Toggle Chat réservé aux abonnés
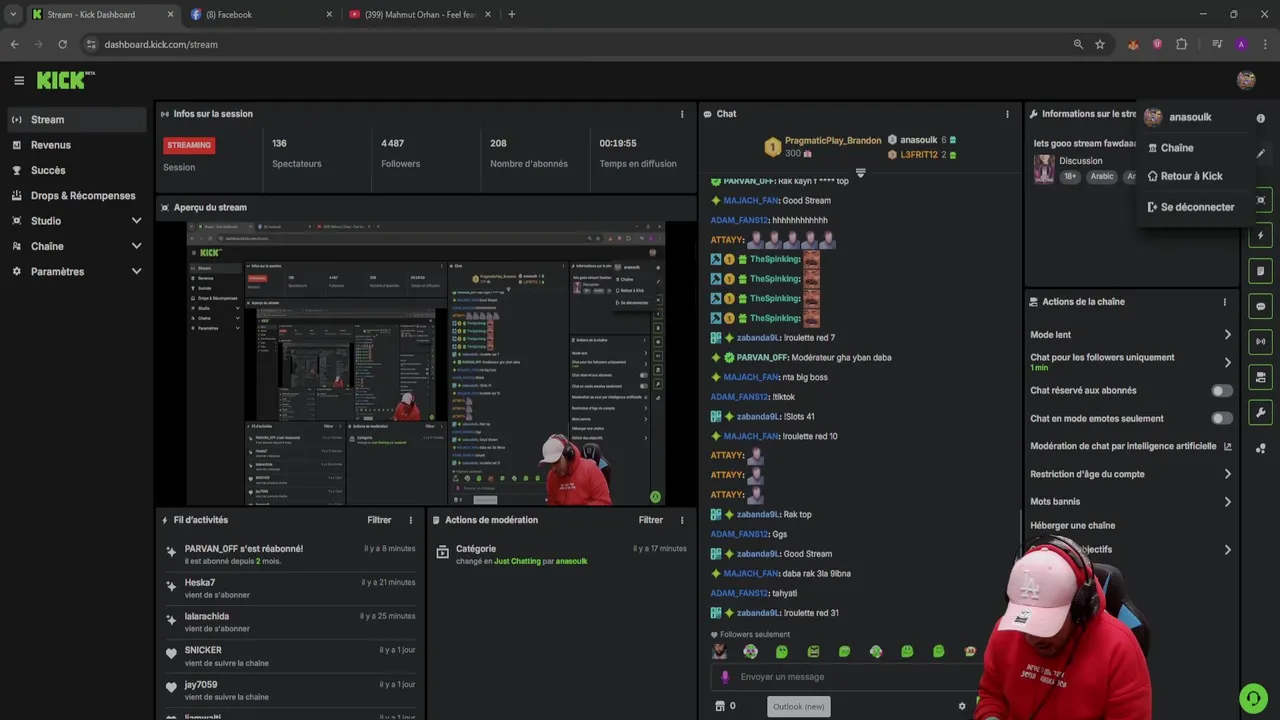Image resolution: width=1280 pixels, height=720 pixels. pos(1222,391)
